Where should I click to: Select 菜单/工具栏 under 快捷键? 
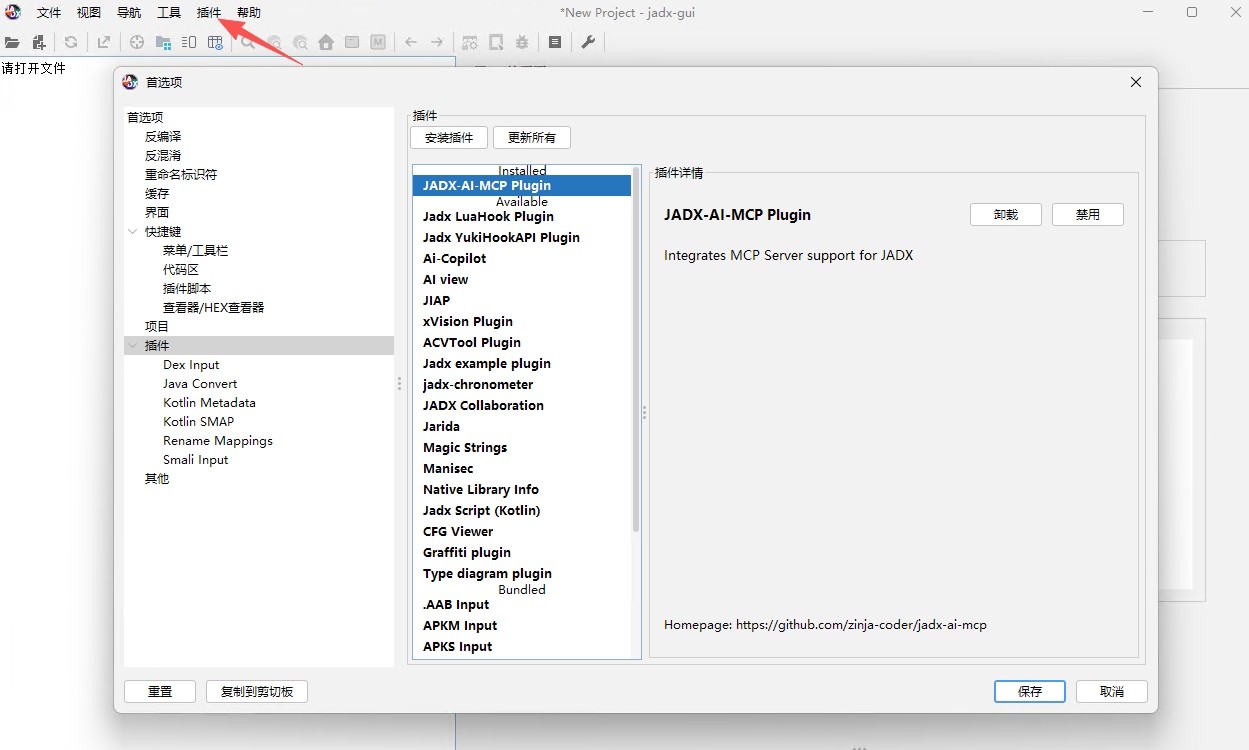[196, 250]
